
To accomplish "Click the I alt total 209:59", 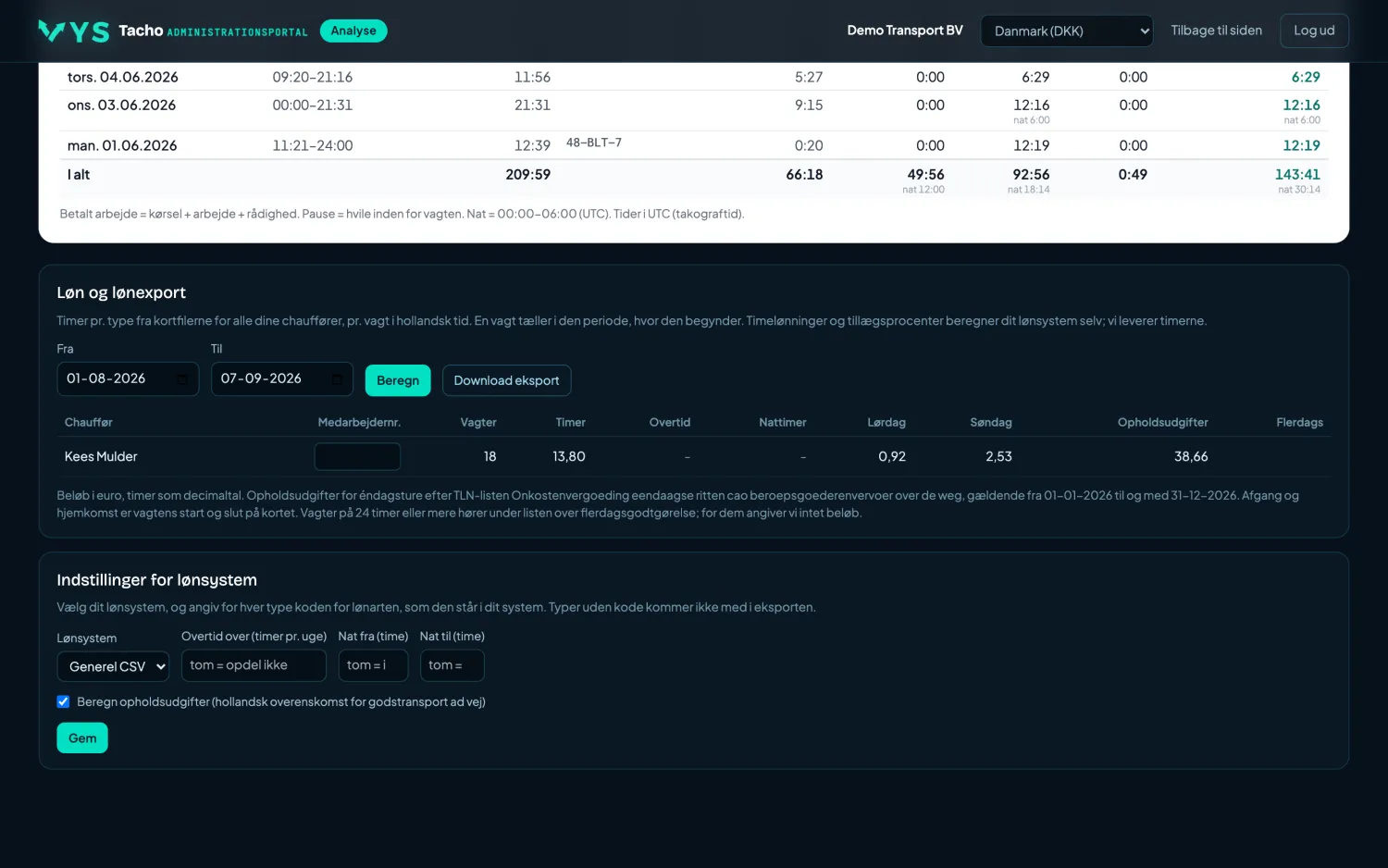I will pos(527,174).
